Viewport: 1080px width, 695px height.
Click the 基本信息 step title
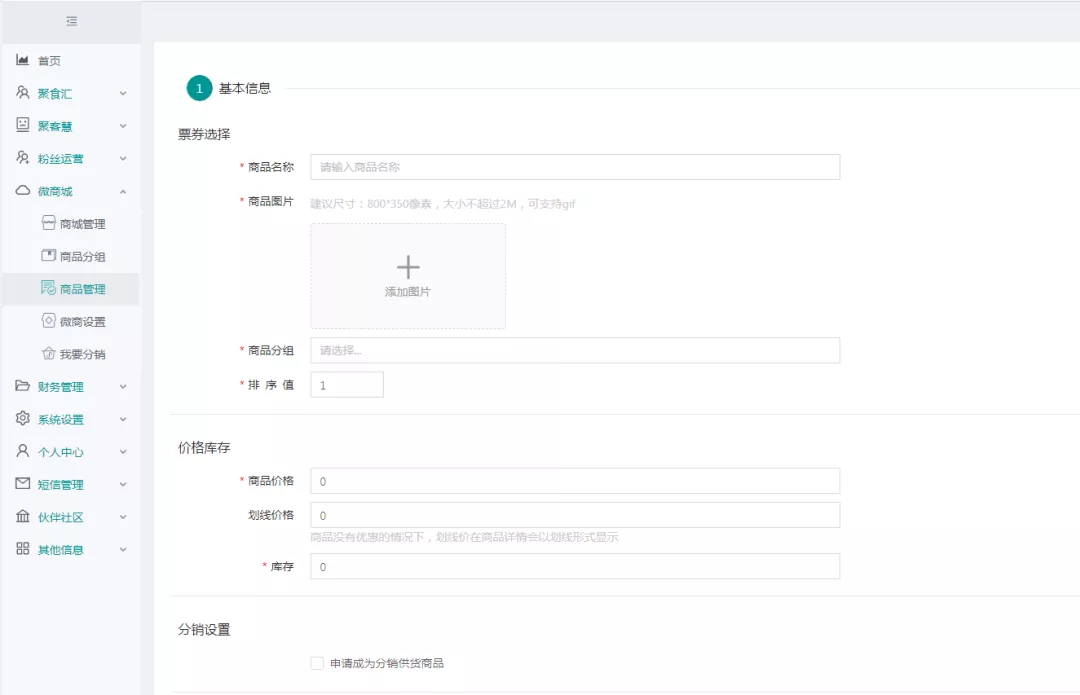[x=245, y=88]
